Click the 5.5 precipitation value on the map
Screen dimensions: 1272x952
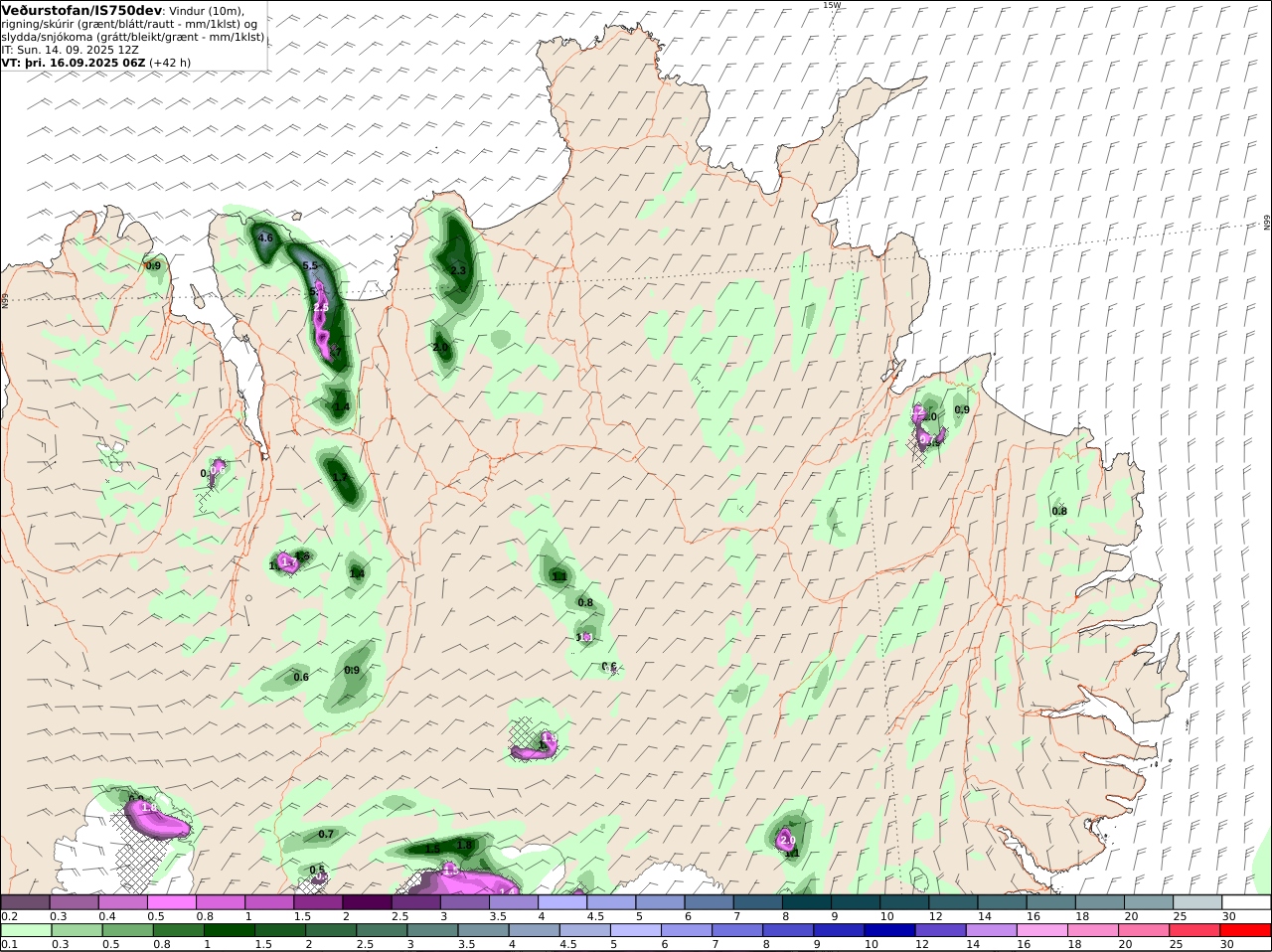point(310,266)
